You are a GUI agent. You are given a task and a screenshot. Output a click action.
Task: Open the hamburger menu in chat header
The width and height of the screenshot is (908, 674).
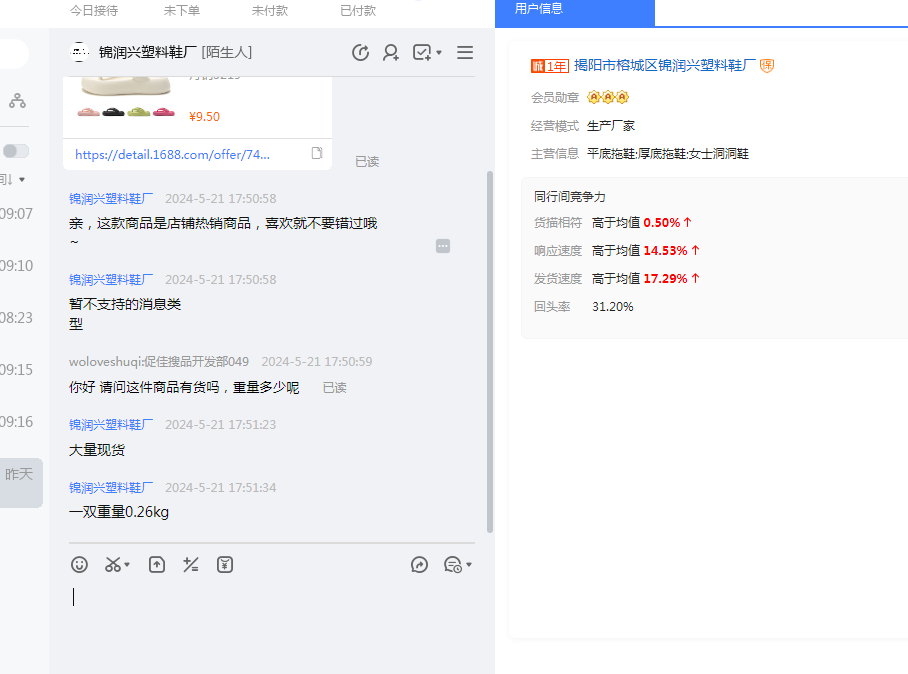[465, 53]
